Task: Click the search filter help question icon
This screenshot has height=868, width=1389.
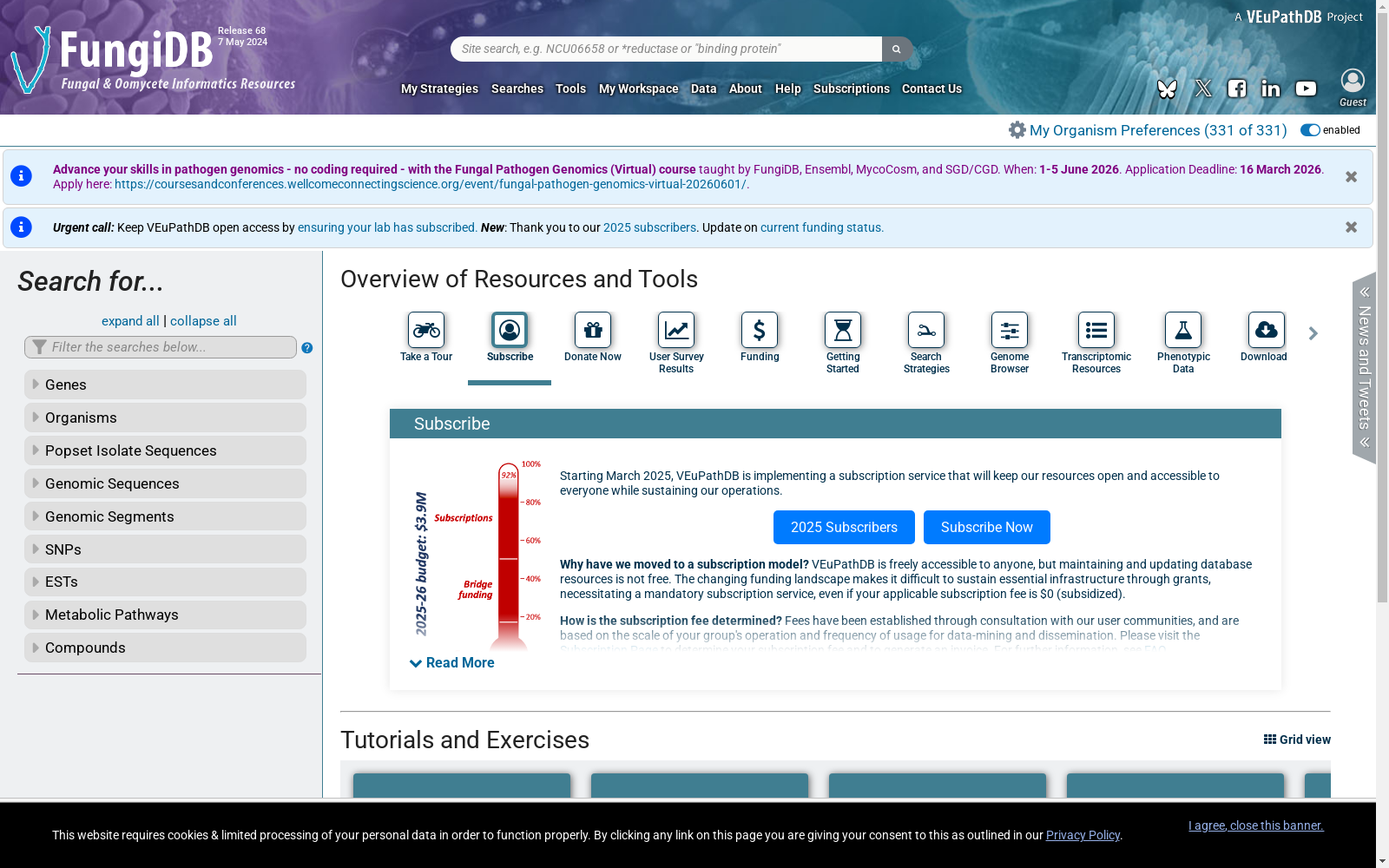Action: (x=307, y=348)
